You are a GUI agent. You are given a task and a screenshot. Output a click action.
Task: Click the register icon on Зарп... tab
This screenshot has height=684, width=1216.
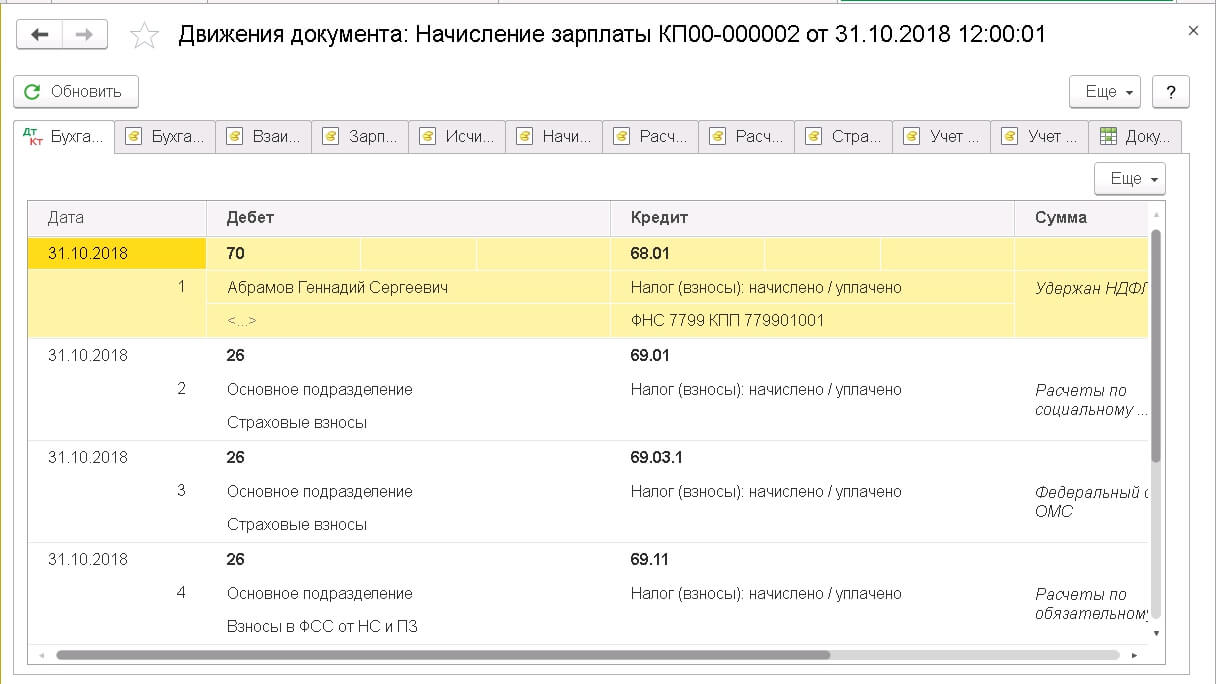pyautogui.click(x=331, y=137)
